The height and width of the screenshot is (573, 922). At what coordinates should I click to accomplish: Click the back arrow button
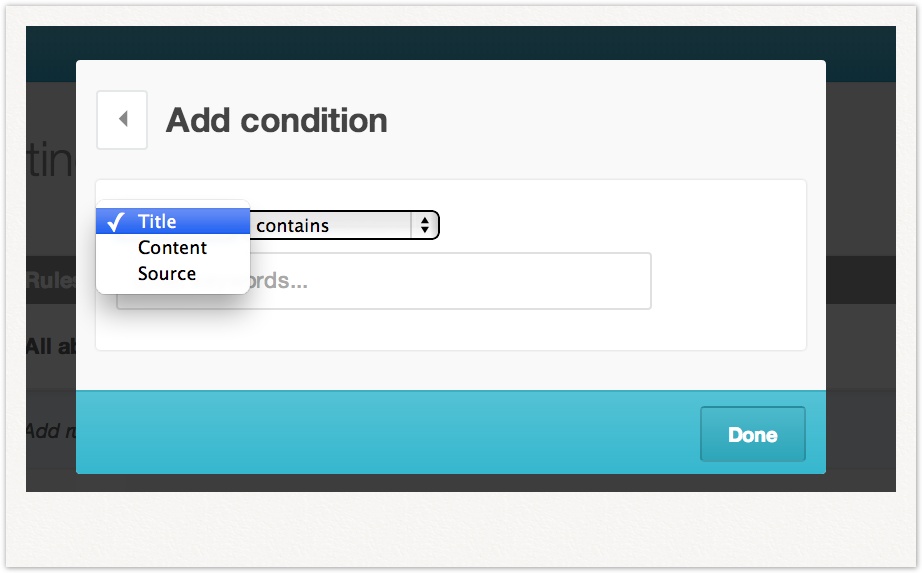pos(122,120)
